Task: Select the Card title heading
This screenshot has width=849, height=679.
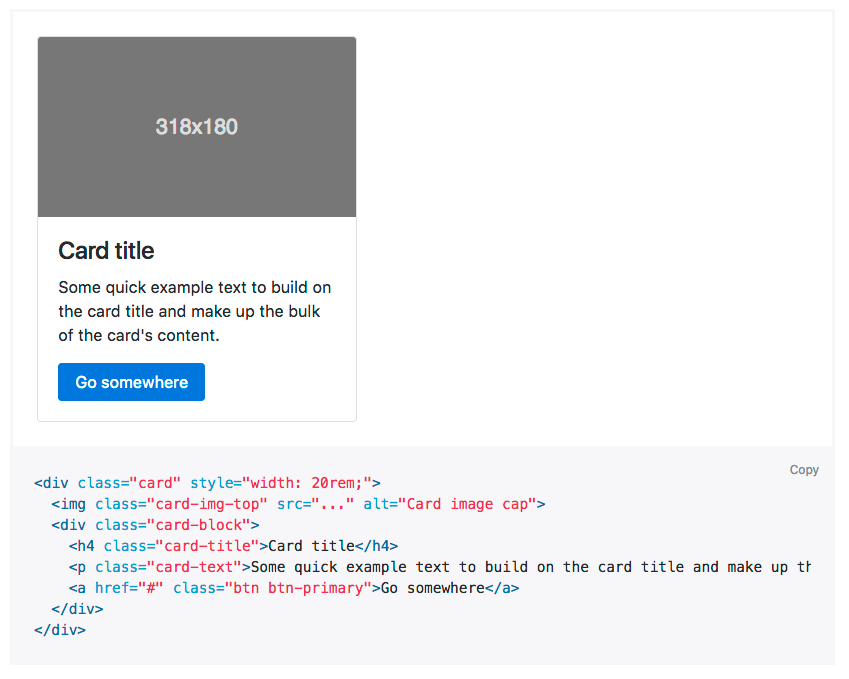Action: 106,251
